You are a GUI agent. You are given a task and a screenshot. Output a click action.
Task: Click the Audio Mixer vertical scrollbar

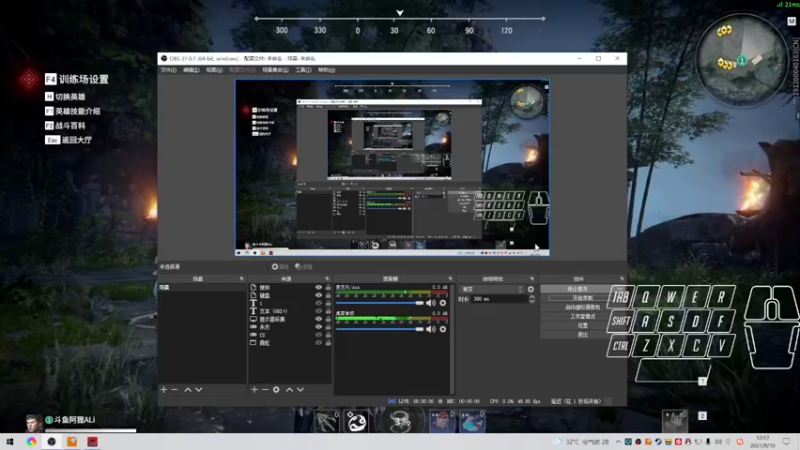pyautogui.click(x=452, y=339)
